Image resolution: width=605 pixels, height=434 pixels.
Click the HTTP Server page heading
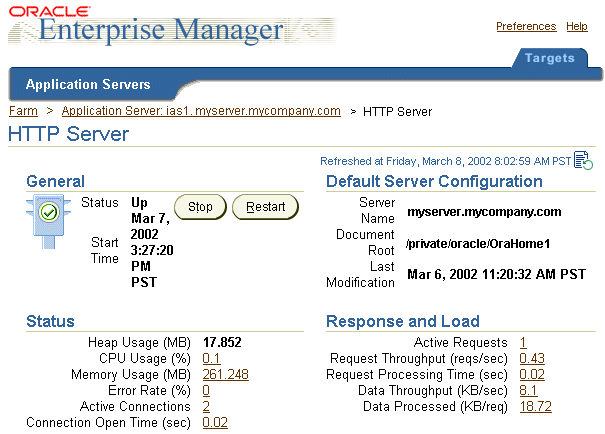coord(69,134)
